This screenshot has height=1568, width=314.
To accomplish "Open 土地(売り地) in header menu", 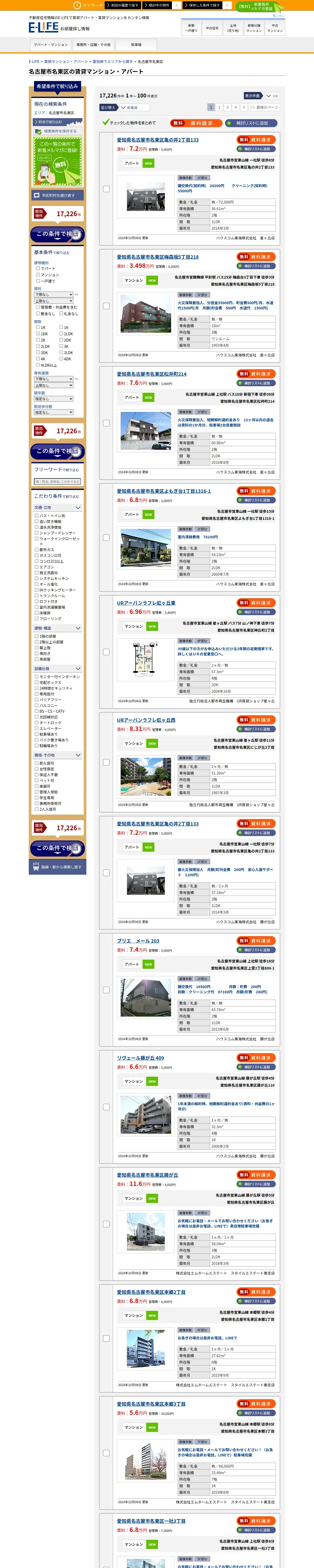I will 233,28.
